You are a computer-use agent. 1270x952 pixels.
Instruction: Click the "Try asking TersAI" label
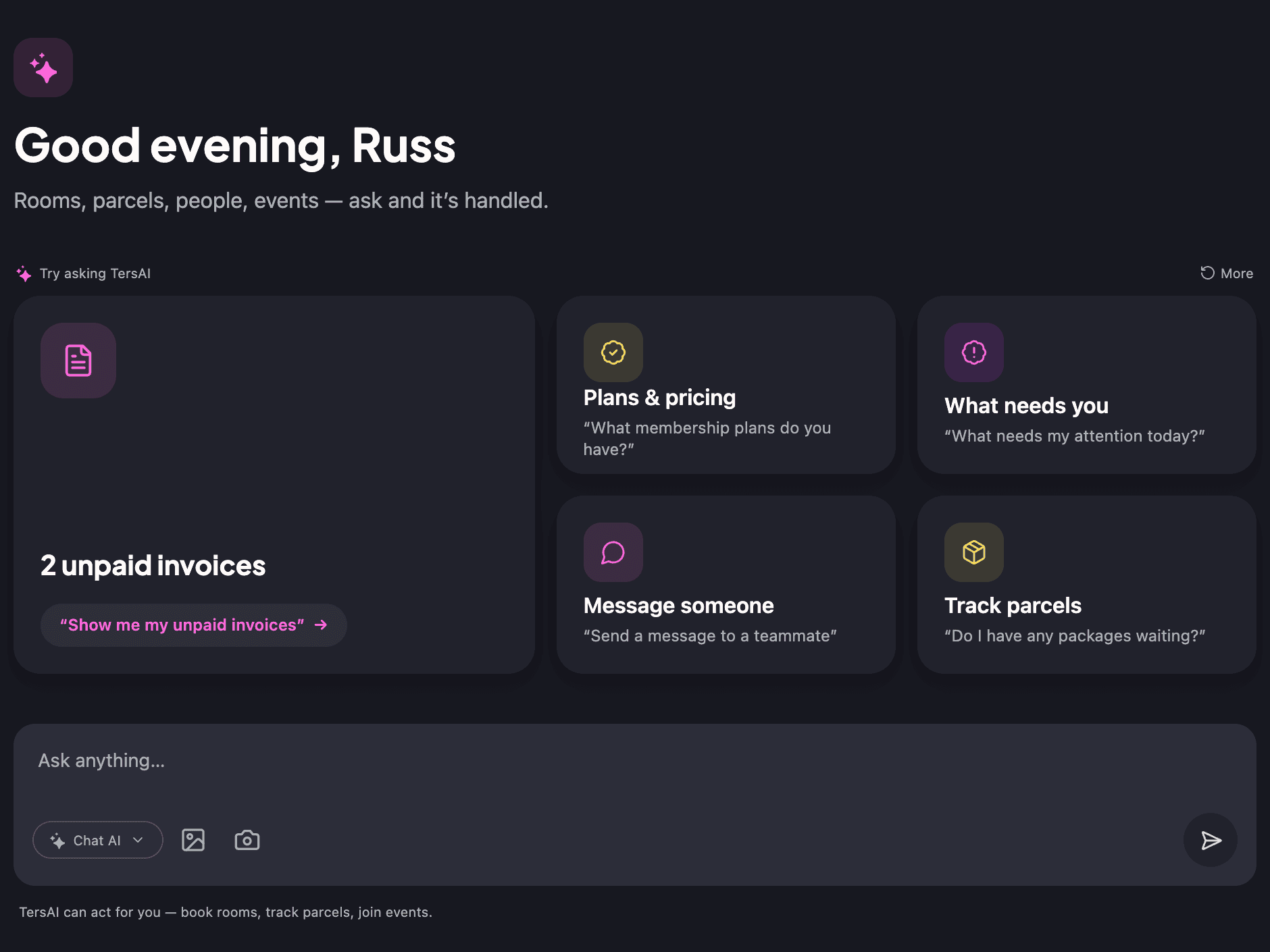click(95, 273)
